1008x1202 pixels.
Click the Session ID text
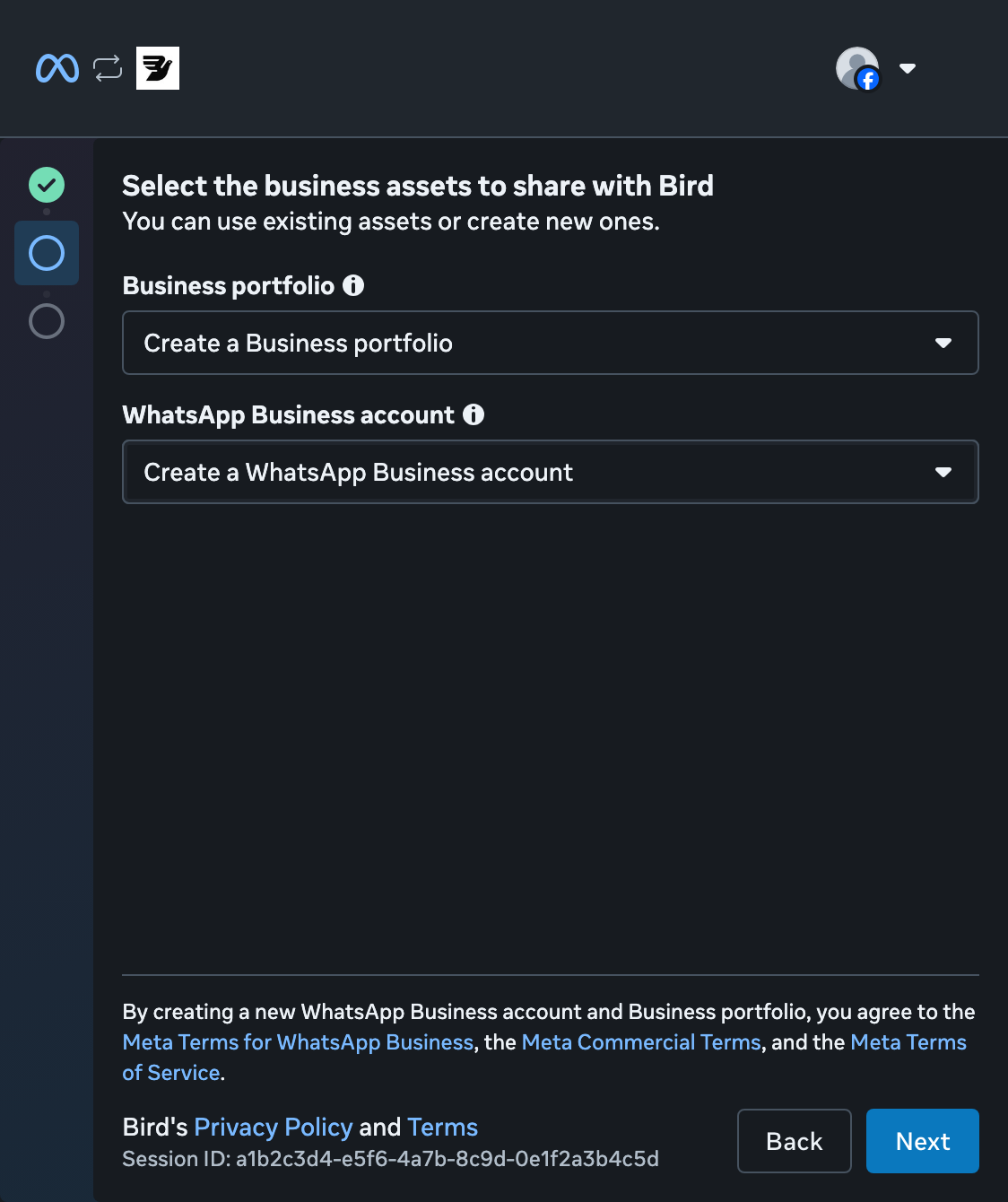tap(391, 1159)
